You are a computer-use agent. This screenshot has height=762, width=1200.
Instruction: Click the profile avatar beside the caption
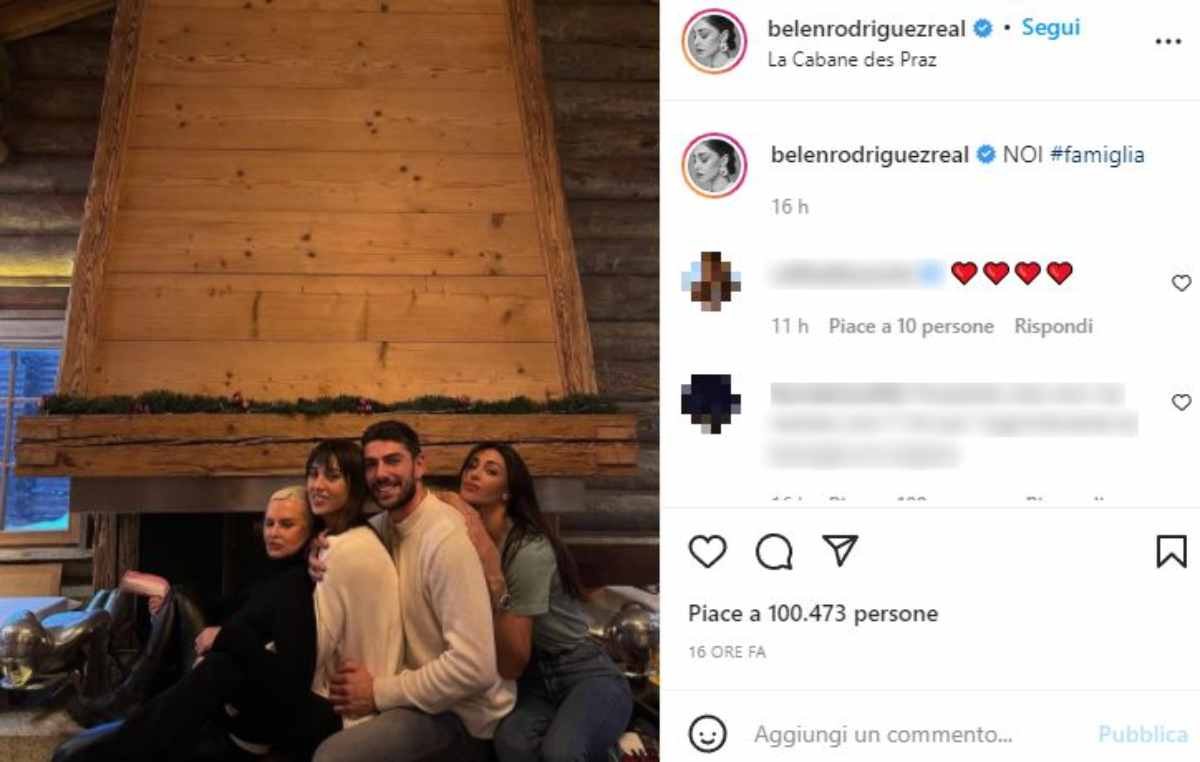pyautogui.click(x=714, y=155)
